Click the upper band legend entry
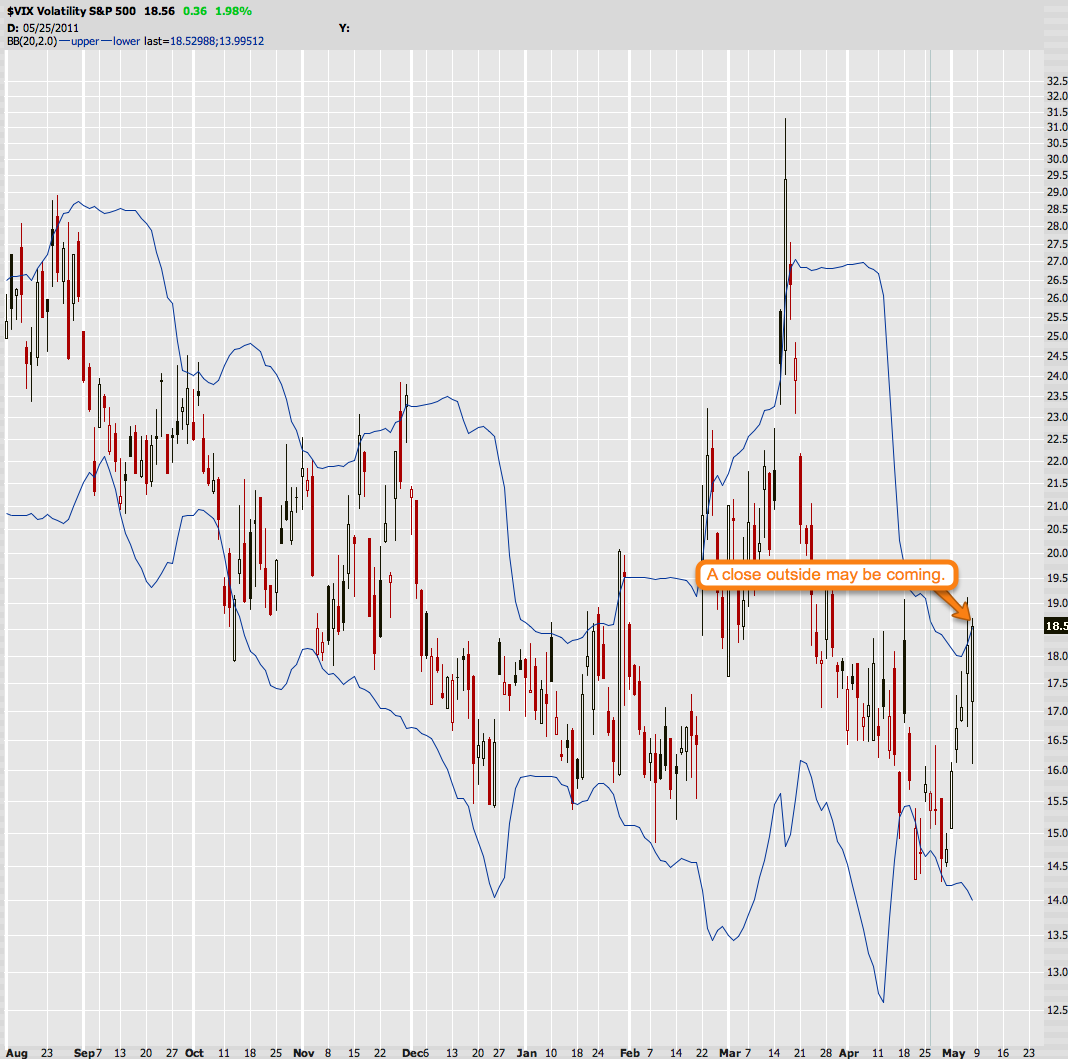1068x1059 pixels. [x=80, y=41]
